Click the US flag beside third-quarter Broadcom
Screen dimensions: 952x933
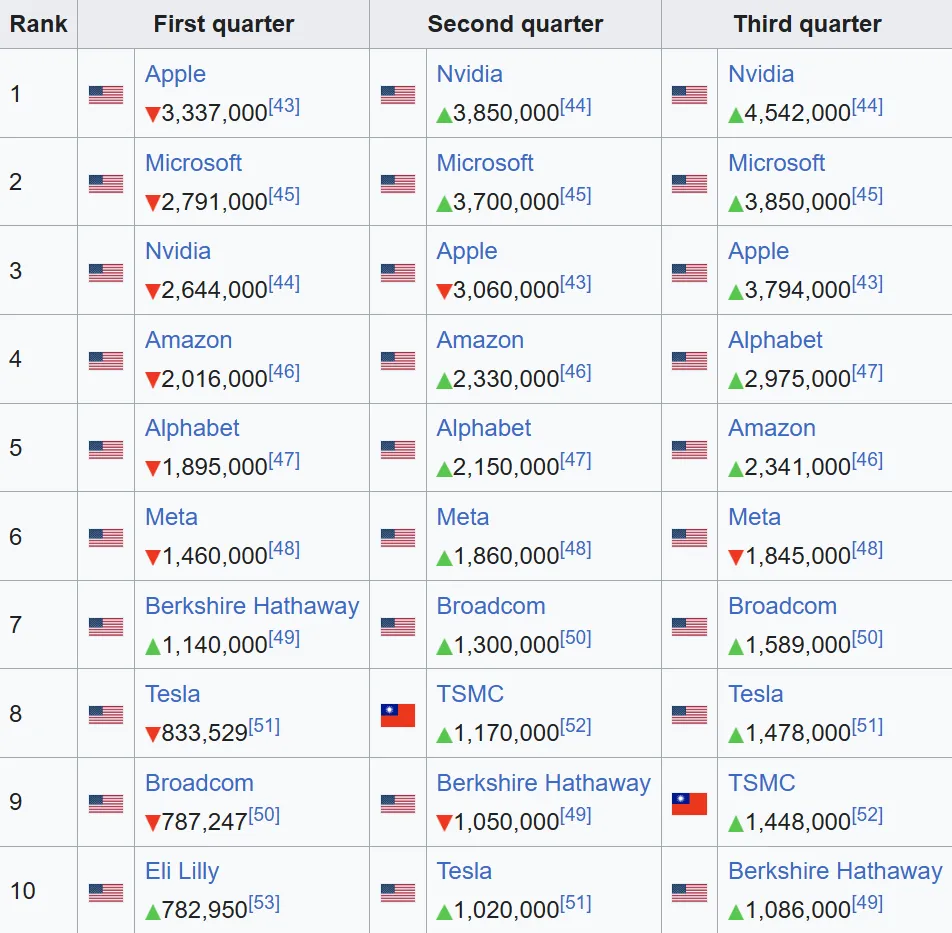point(689,626)
